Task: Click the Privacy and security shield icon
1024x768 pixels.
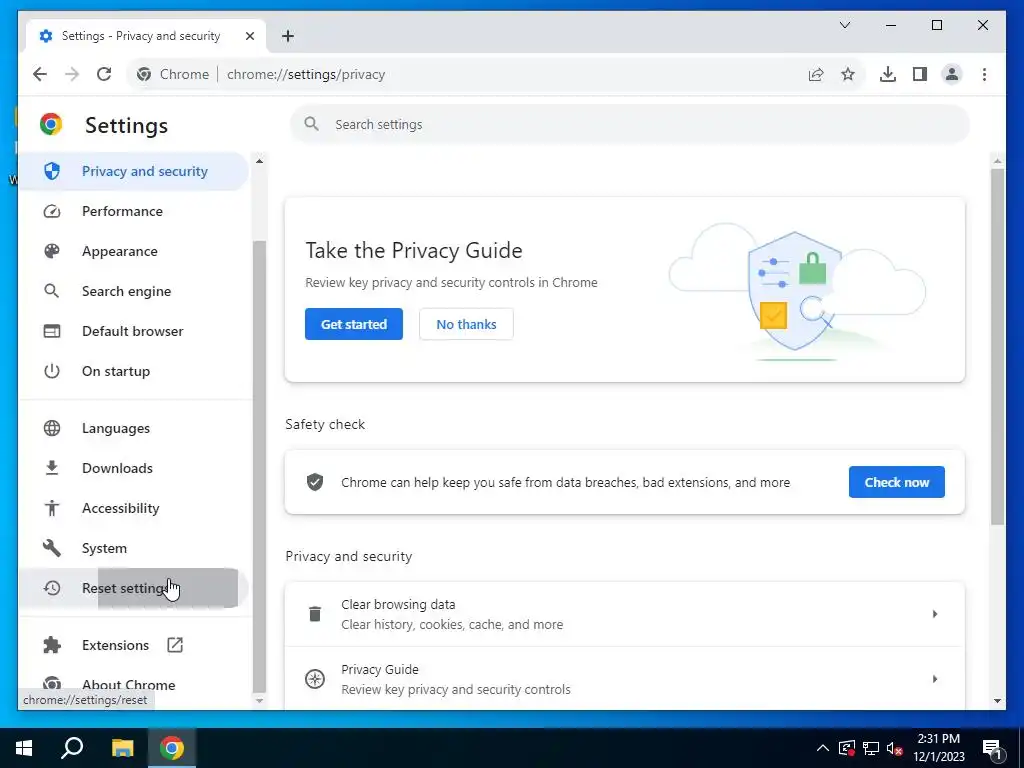Action: [52, 171]
